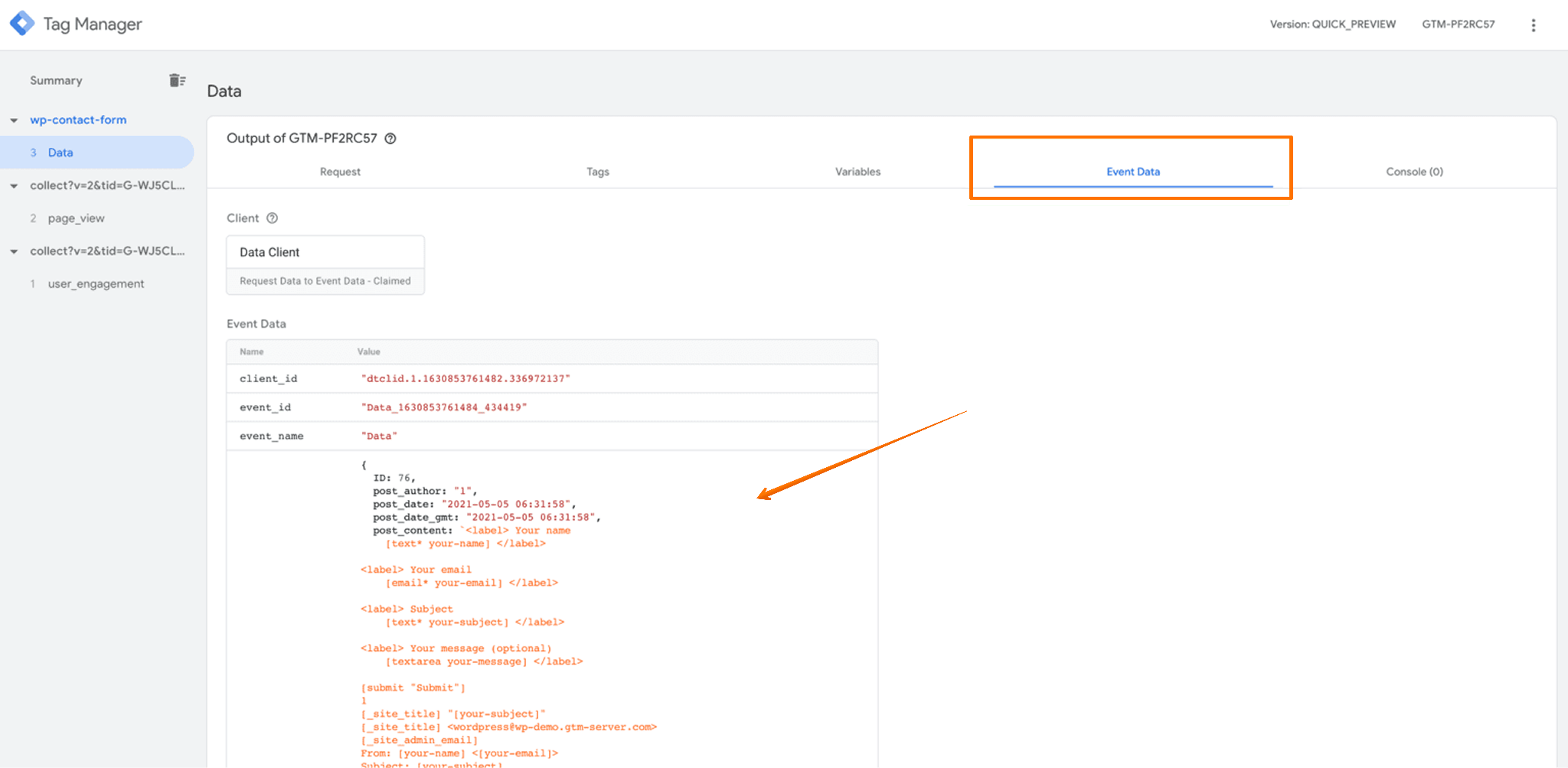This screenshot has width=1568, height=768.
Task: Collapse the wp-contact-form request group
Action: [14, 120]
